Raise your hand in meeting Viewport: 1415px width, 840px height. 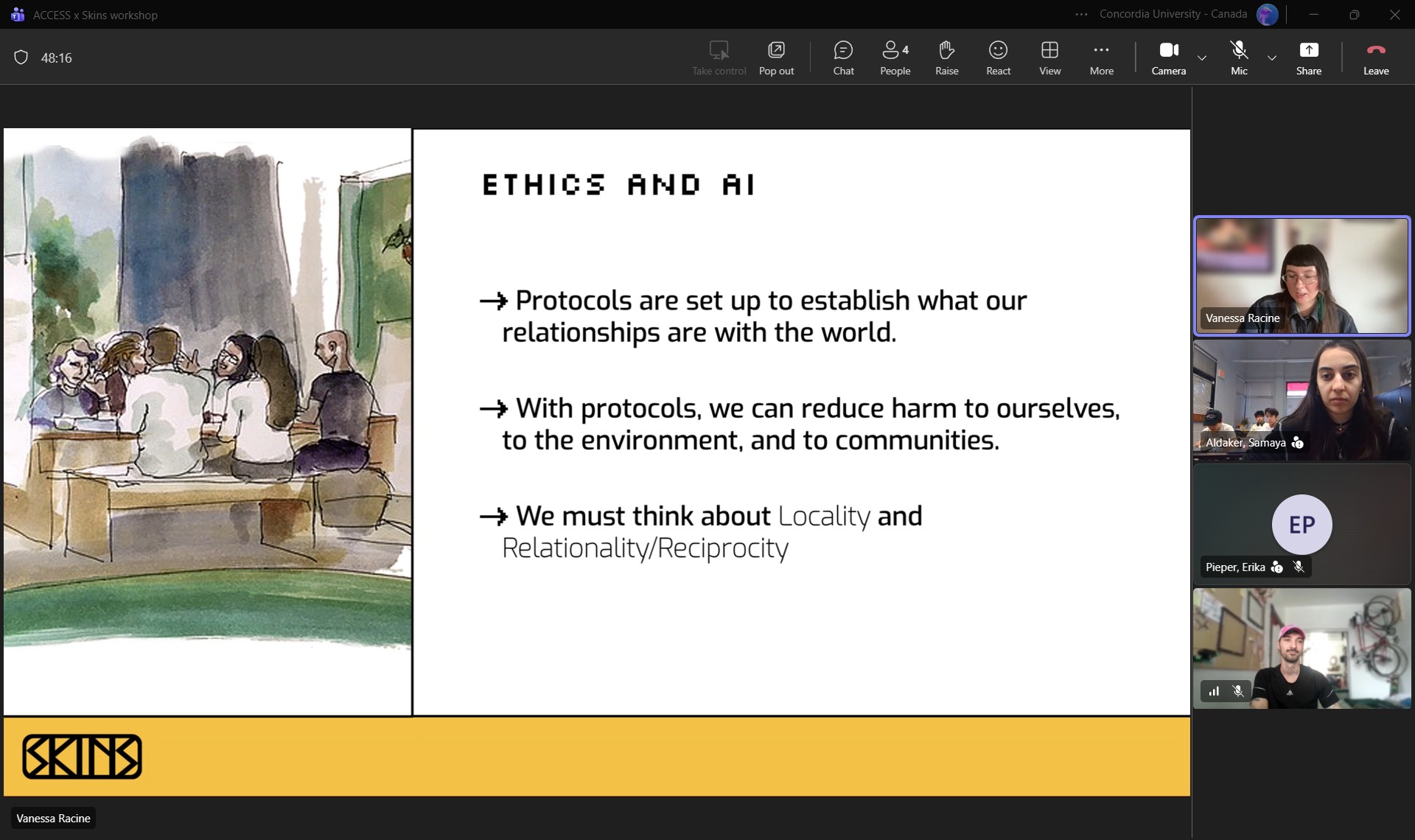[946, 57]
